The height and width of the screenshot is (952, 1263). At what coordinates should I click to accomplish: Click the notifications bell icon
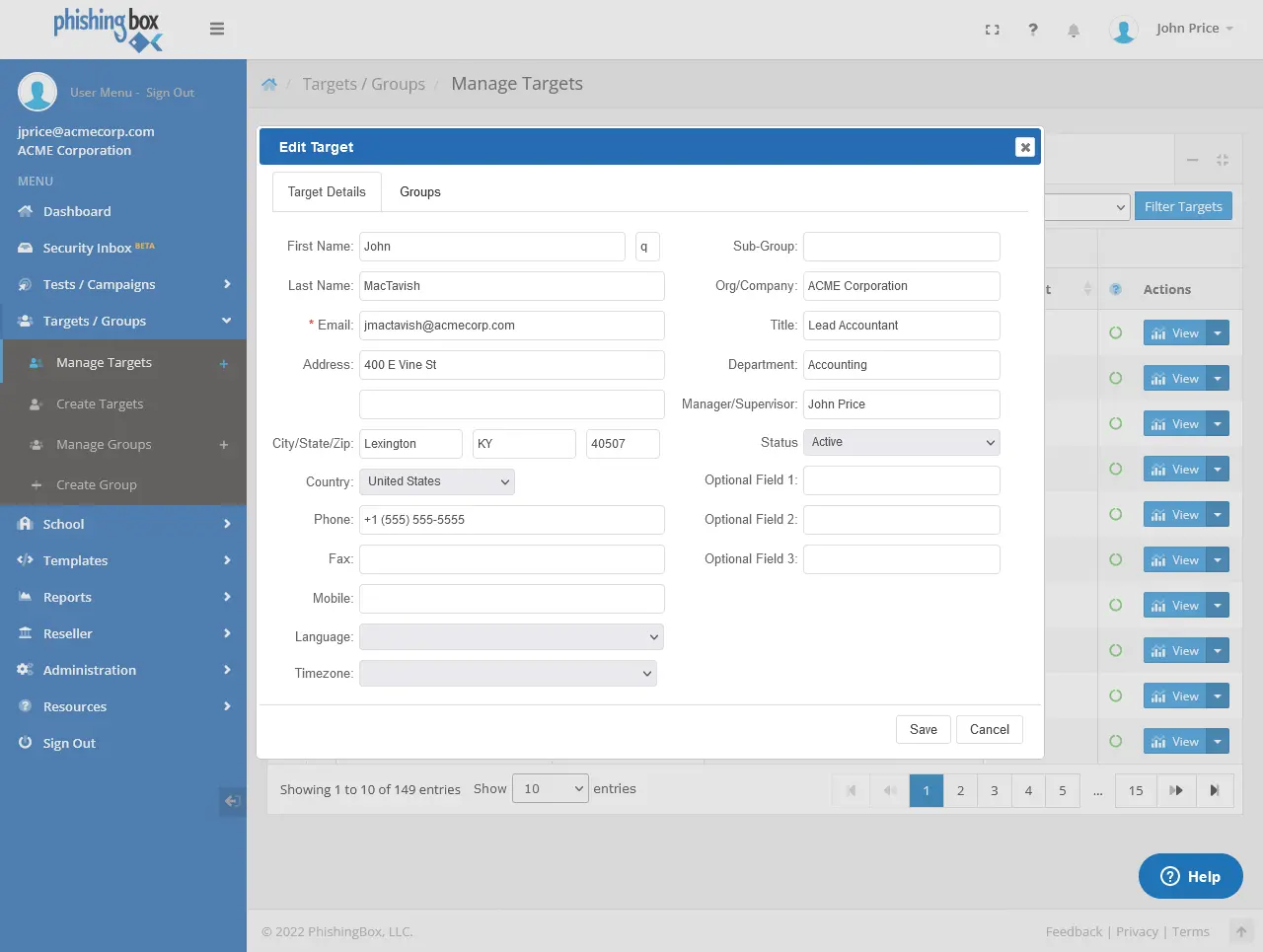pyautogui.click(x=1074, y=31)
